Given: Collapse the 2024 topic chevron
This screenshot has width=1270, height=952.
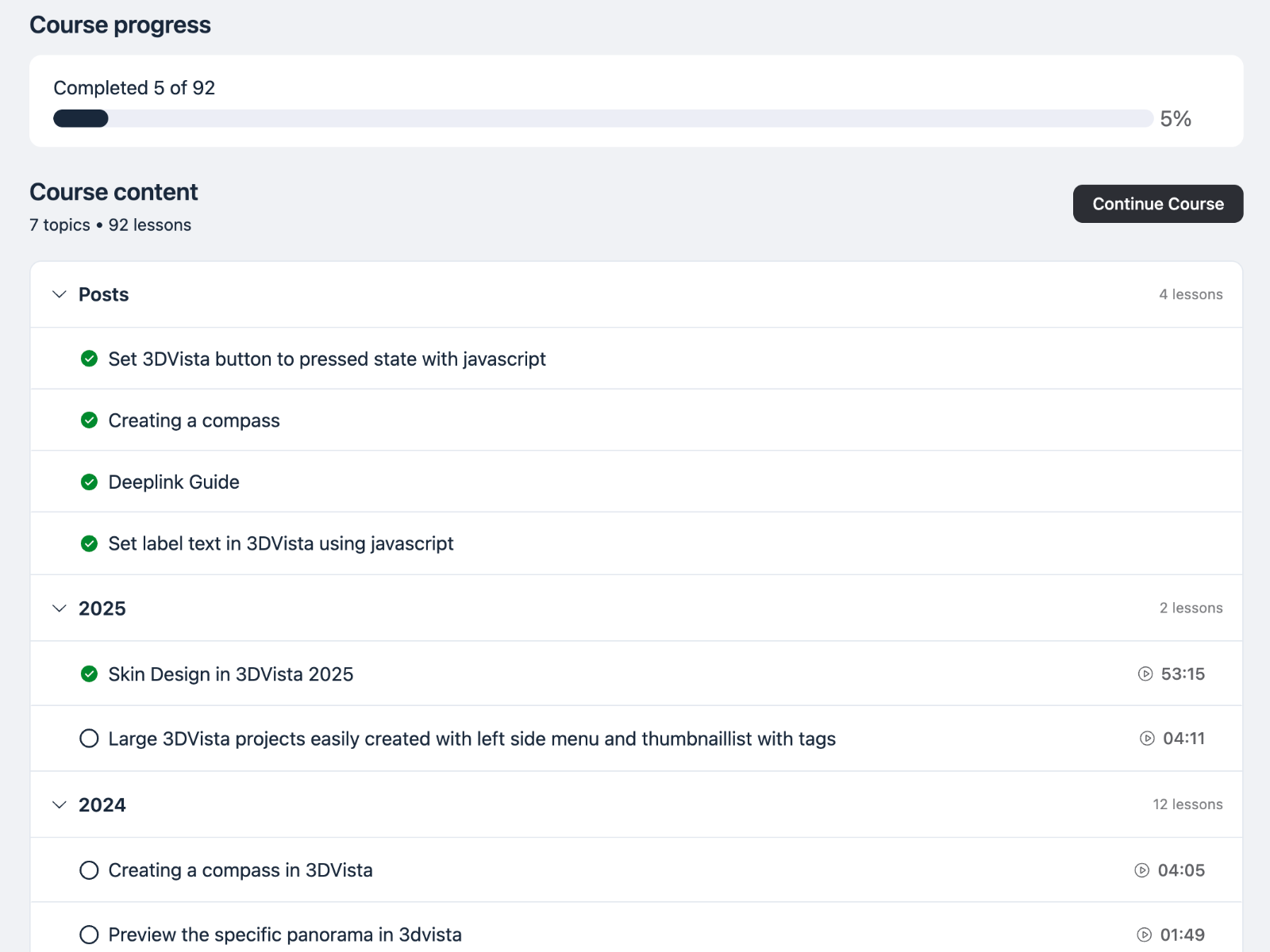Looking at the screenshot, I should click(60, 804).
